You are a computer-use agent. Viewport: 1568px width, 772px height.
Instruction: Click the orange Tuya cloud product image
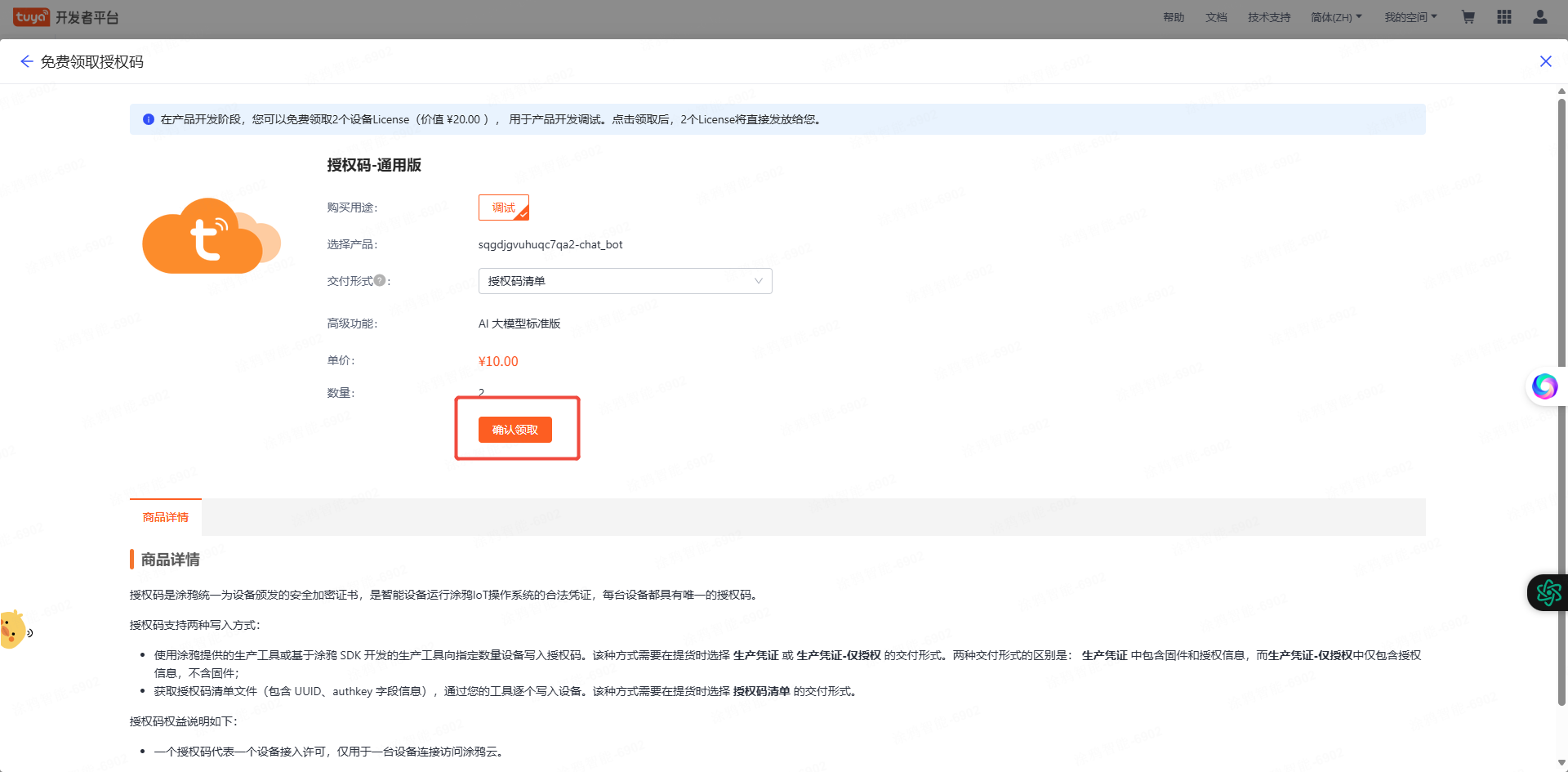(x=212, y=236)
